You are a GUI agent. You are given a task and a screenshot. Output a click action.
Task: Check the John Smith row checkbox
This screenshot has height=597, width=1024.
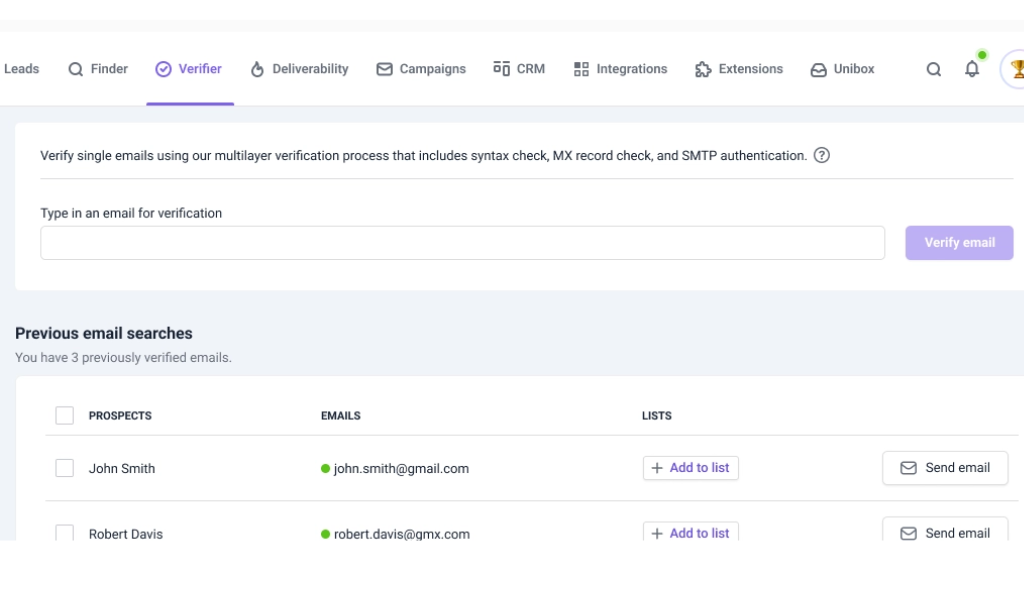tap(65, 468)
